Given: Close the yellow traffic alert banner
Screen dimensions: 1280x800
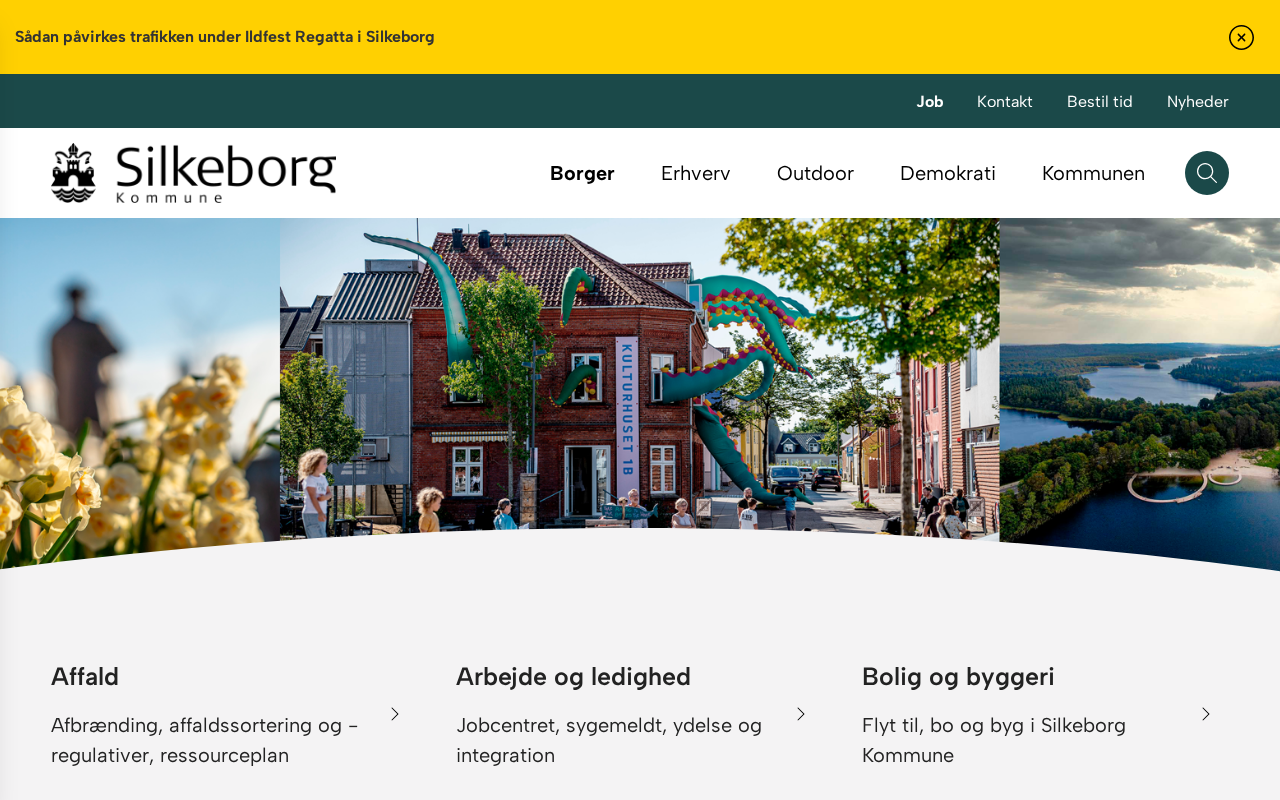Looking at the screenshot, I should coord(1241,37).
